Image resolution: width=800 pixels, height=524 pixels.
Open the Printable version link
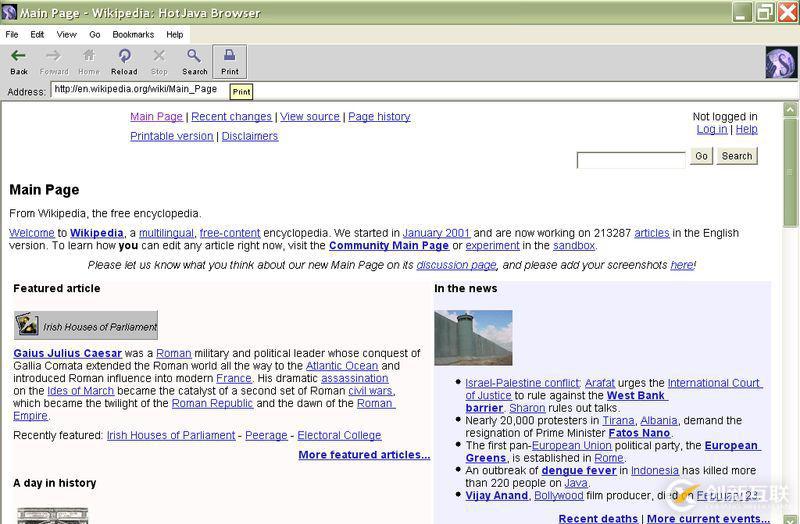pyautogui.click(x=171, y=136)
